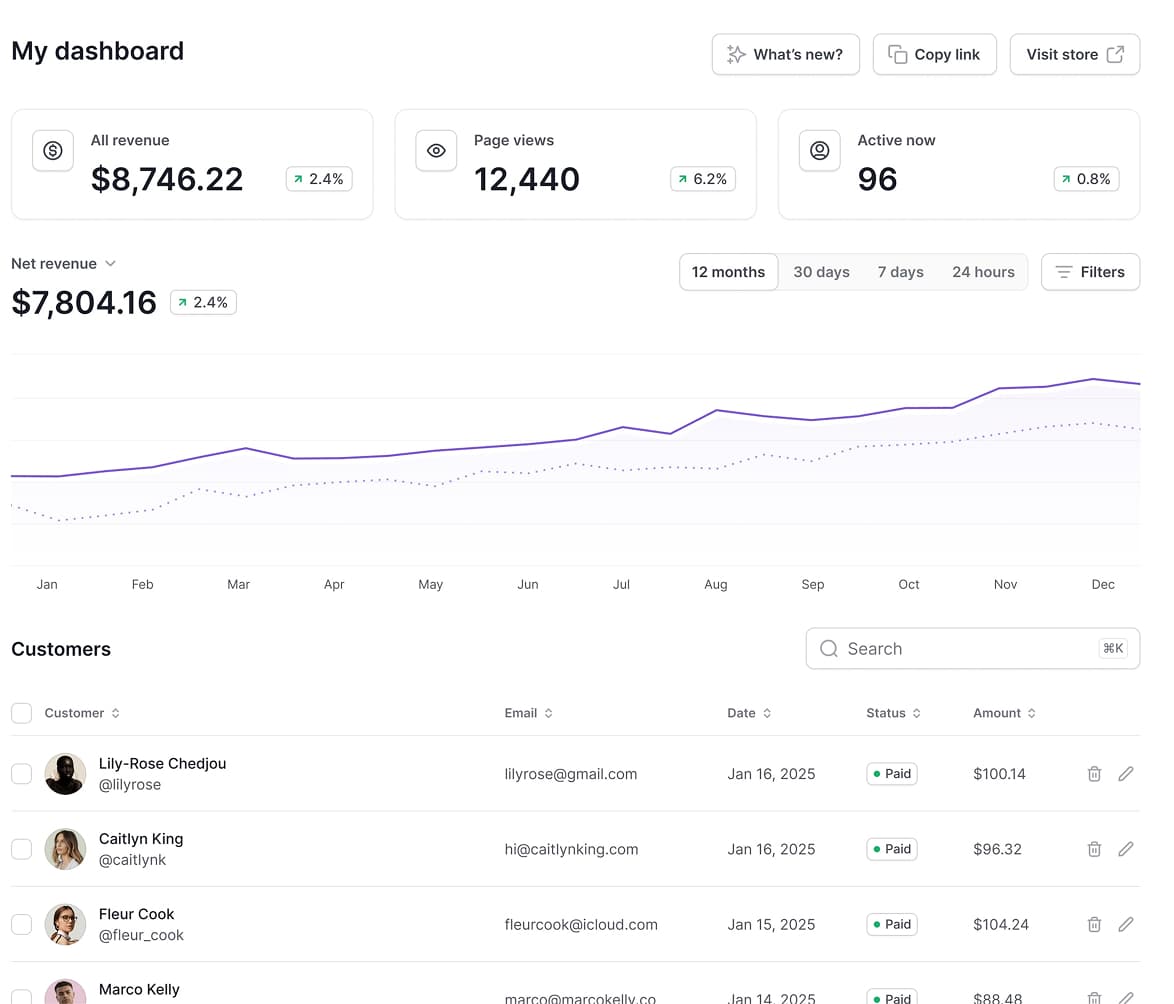Image resolution: width=1174 pixels, height=1004 pixels.
Task: Tick the select-all checkbox in Customer header
Action: pyautogui.click(x=21, y=713)
